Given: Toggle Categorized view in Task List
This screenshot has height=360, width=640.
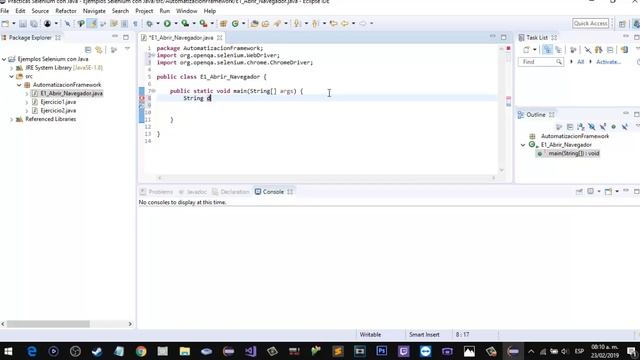Looking at the screenshot, I should 547,50.
